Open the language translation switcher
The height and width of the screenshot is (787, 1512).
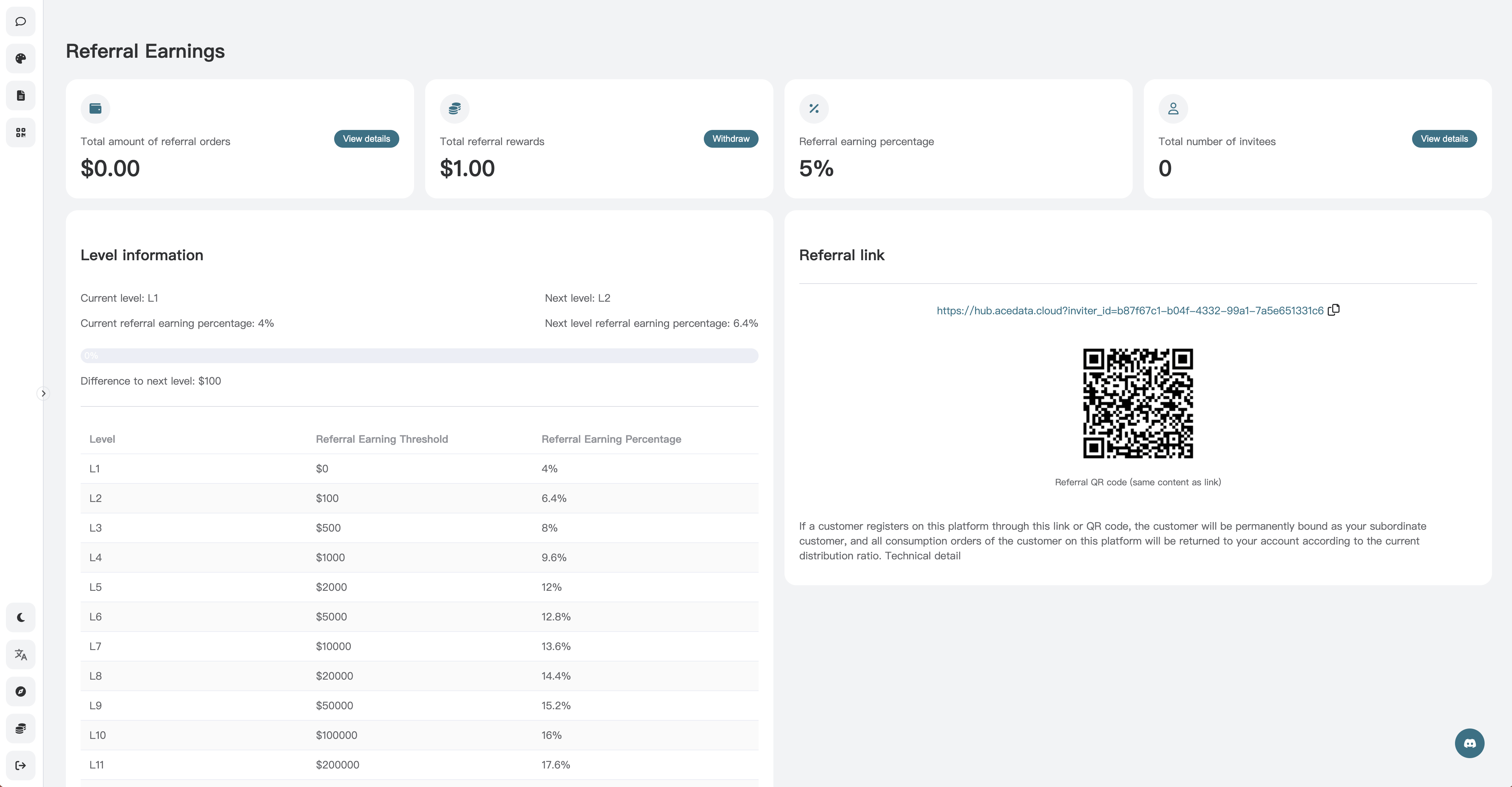click(x=21, y=654)
